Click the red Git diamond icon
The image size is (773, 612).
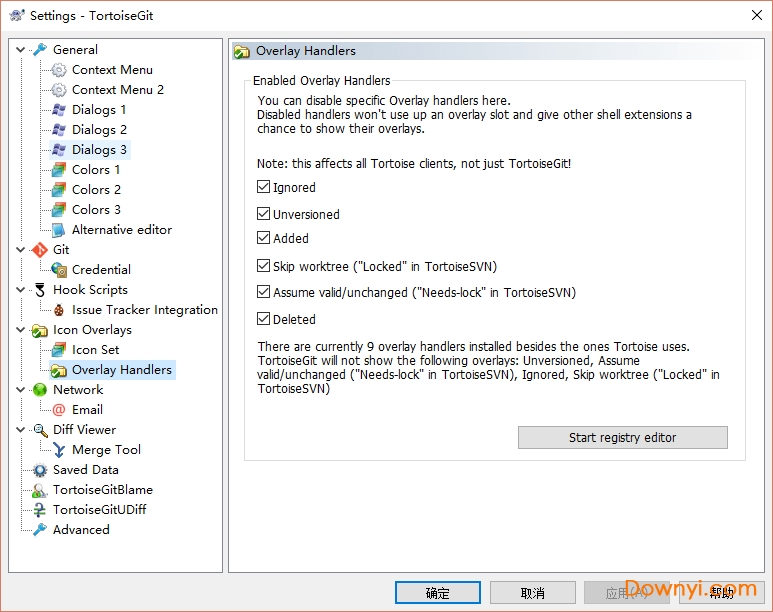tap(40, 250)
